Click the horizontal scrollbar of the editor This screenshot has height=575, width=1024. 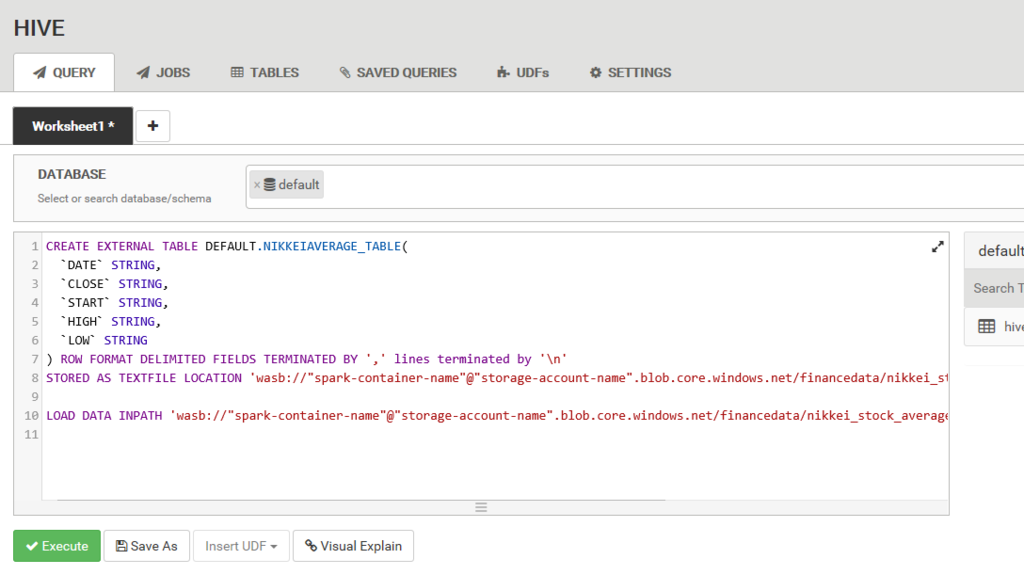coord(361,500)
